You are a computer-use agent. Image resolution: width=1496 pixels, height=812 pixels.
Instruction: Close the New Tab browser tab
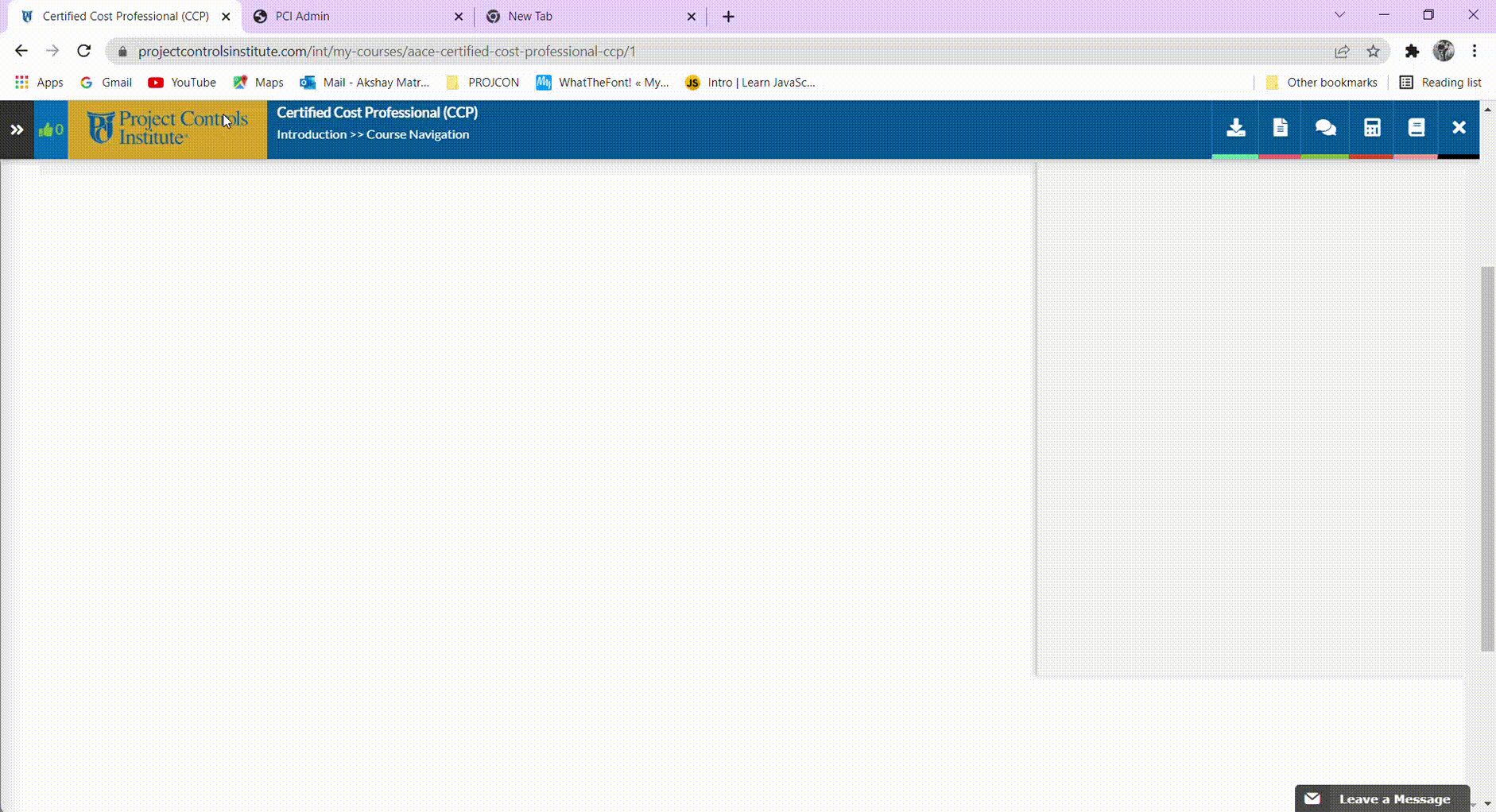[x=692, y=16]
